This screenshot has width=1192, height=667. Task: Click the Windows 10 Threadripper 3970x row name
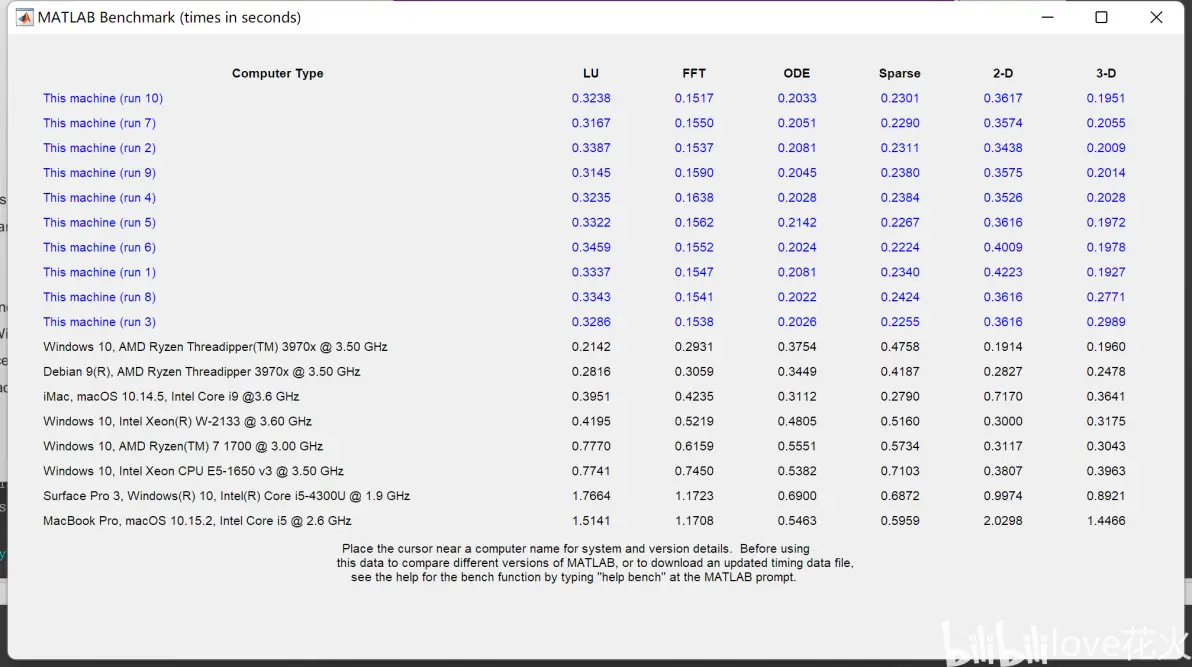coord(215,347)
